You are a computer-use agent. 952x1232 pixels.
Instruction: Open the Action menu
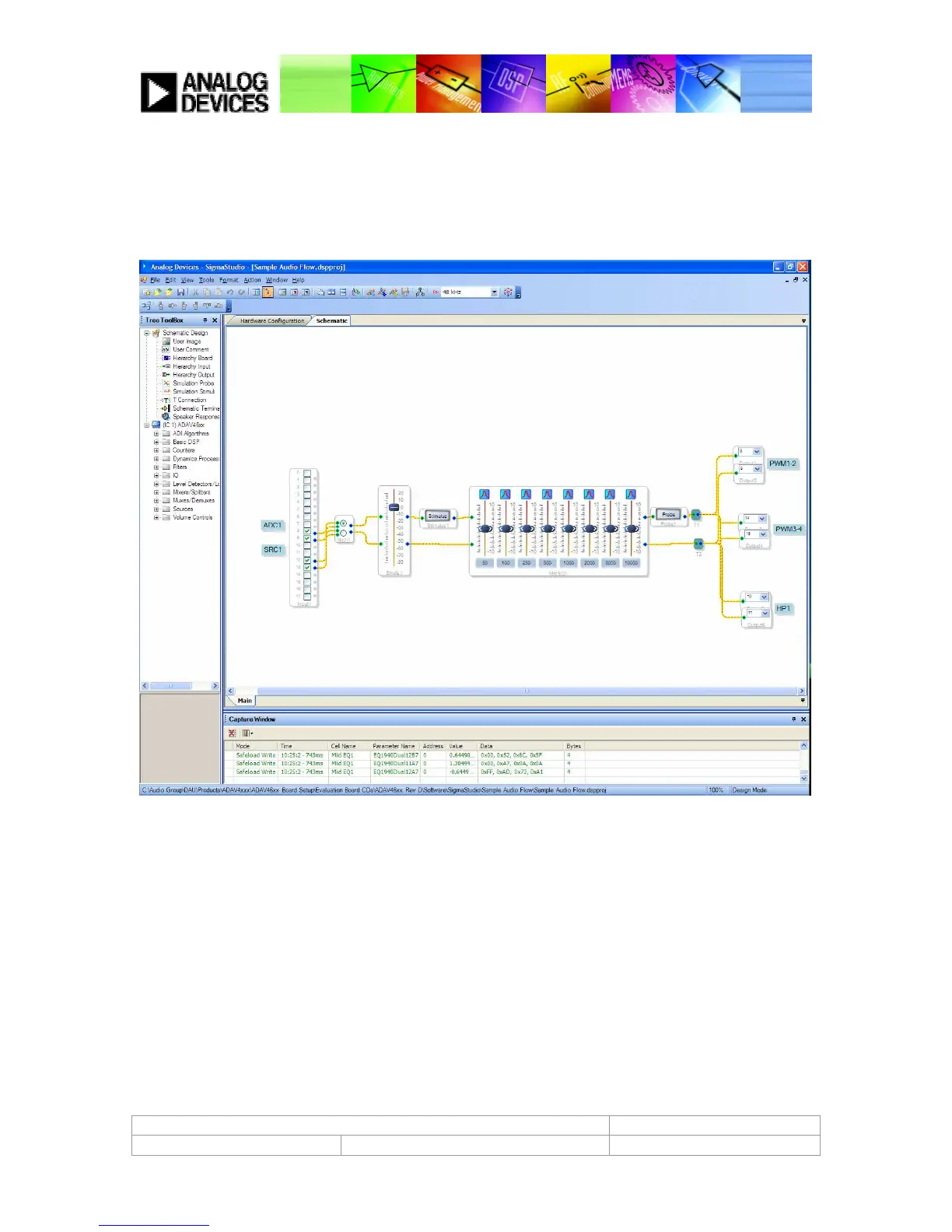[253, 280]
